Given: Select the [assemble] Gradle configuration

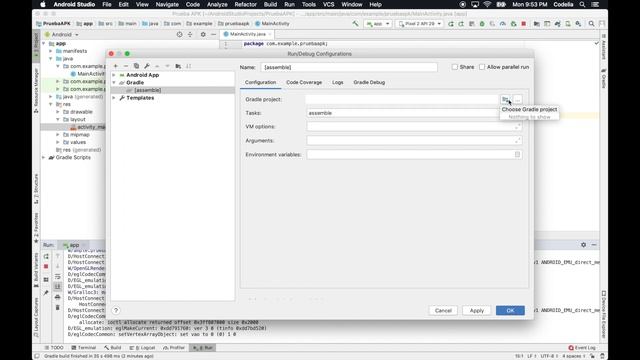Looking at the screenshot, I should coord(173,90).
